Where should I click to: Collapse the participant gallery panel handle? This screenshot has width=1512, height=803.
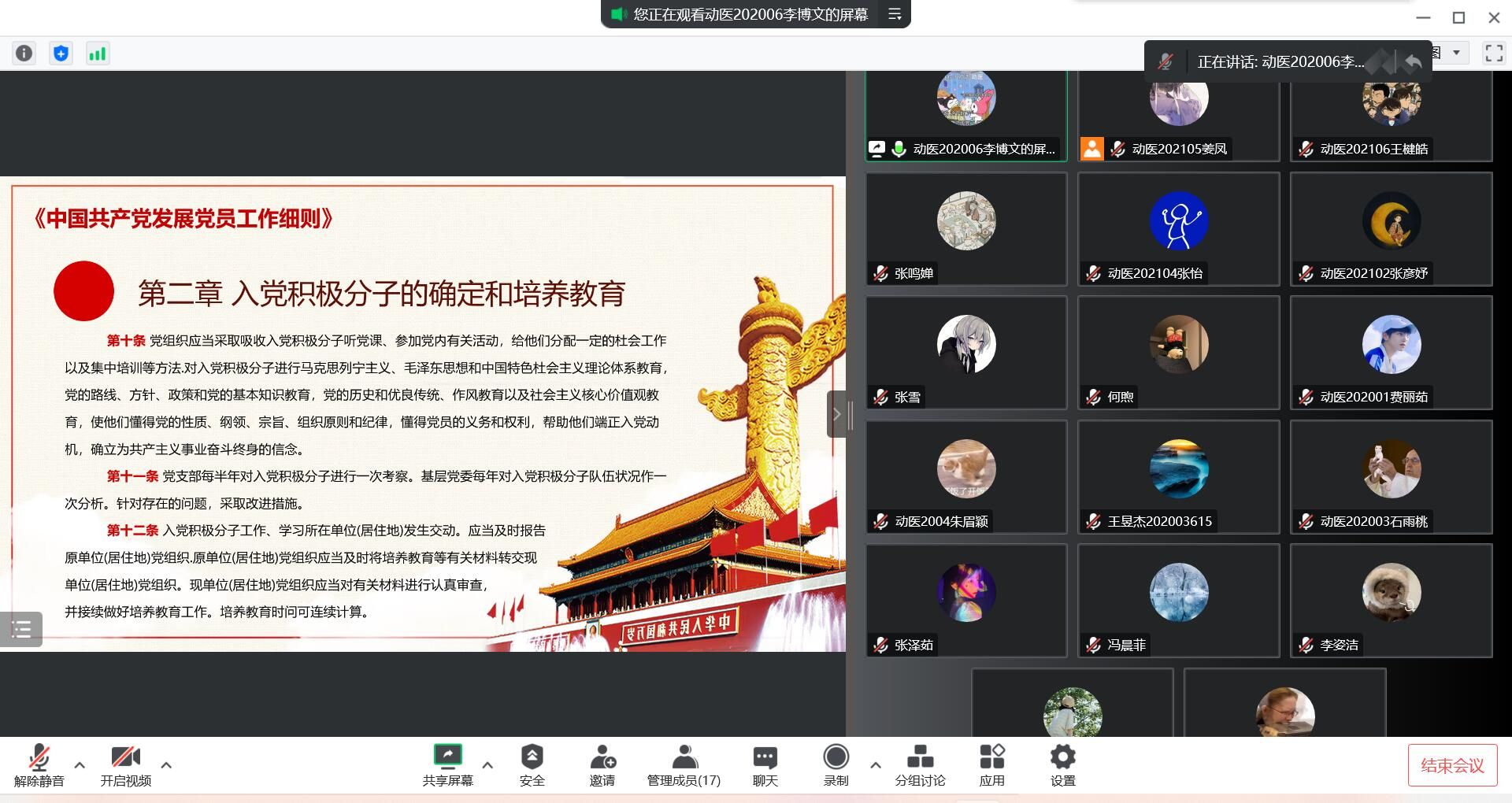837,414
